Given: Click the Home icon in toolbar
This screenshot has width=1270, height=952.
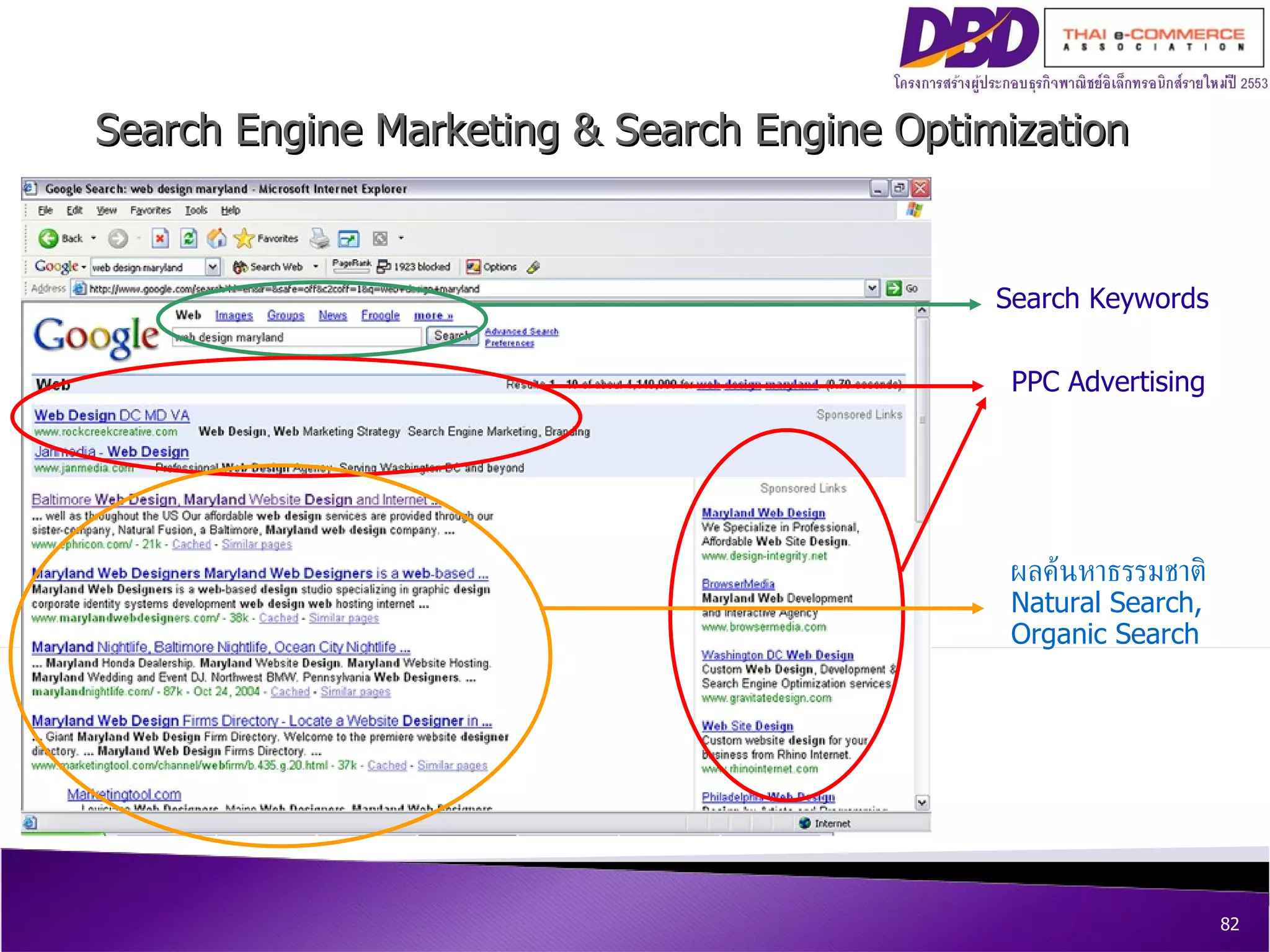Looking at the screenshot, I should click(x=217, y=238).
